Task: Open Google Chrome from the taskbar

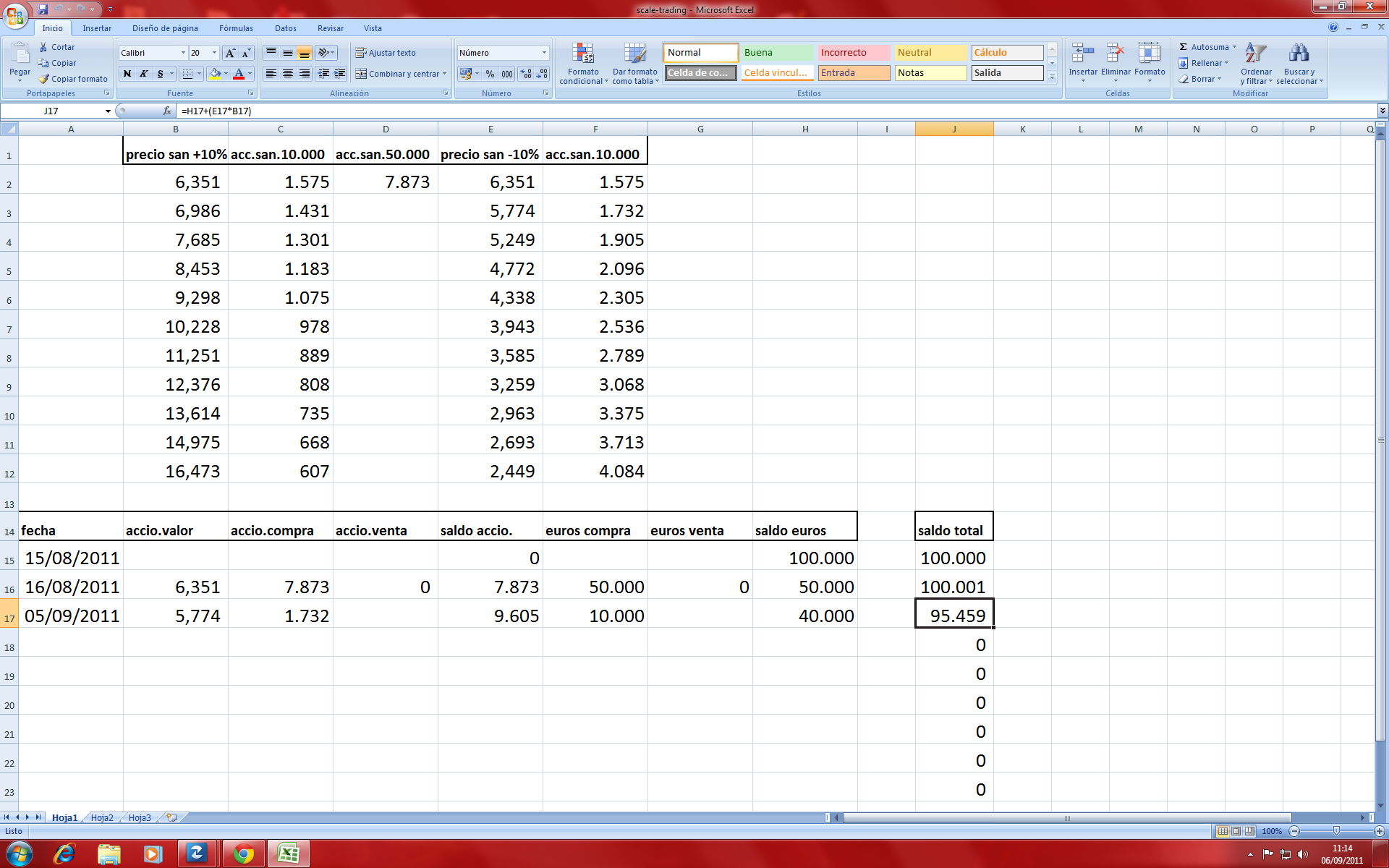Action: [244, 854]
